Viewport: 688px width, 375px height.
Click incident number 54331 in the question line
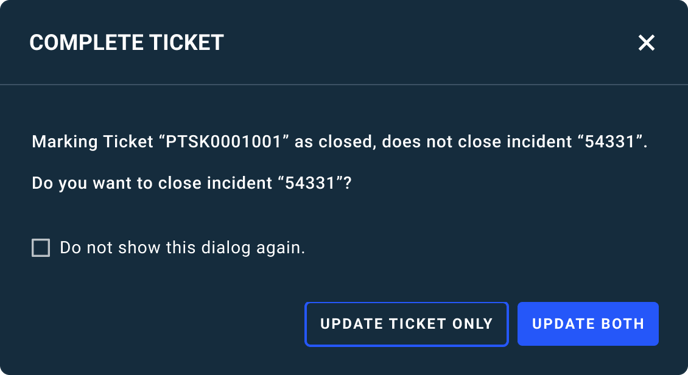(x=310, y=183)
